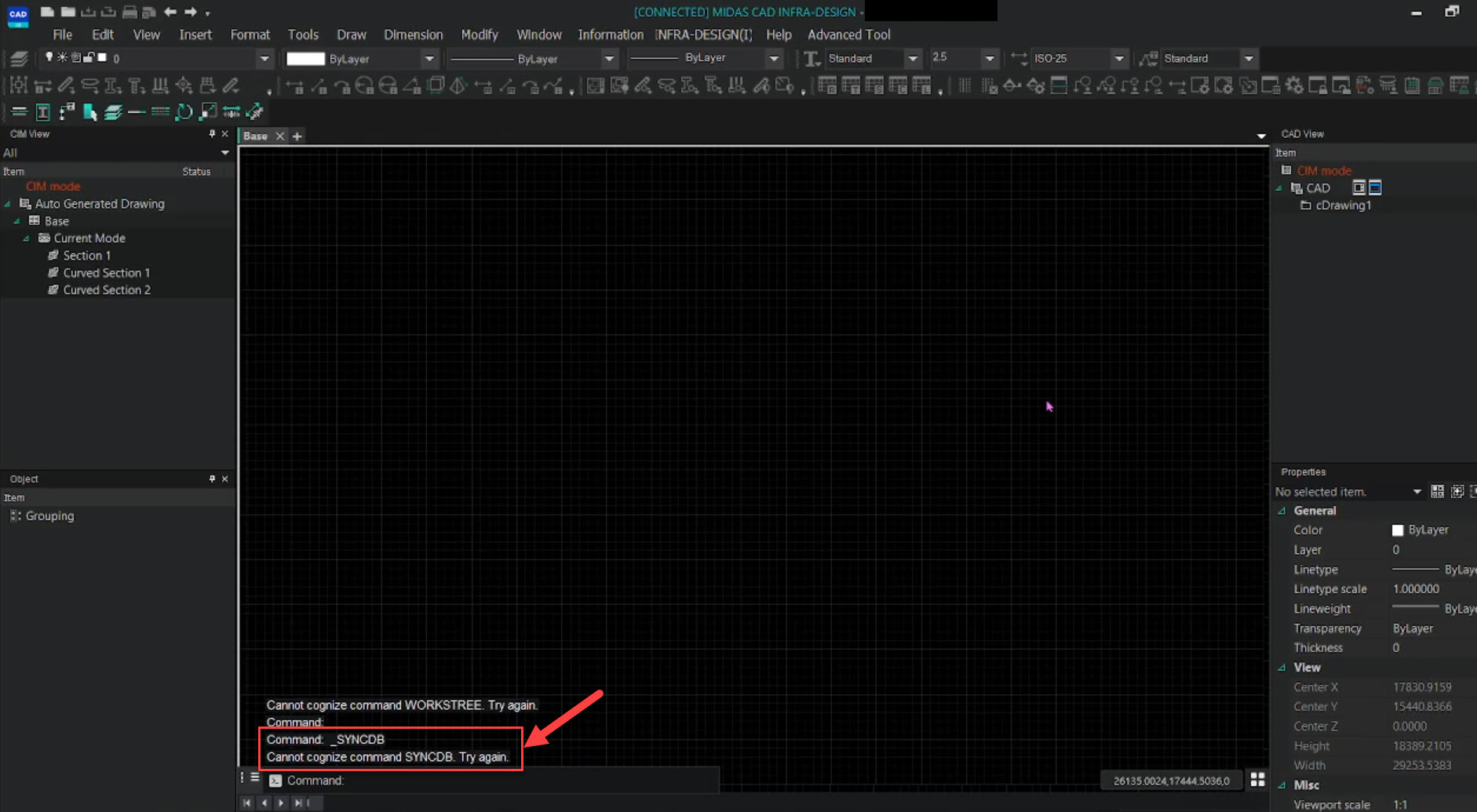Screen dimensions: 1477x812
Task: Click the teal building-with-cursor icon
Action: coord(89,112)
